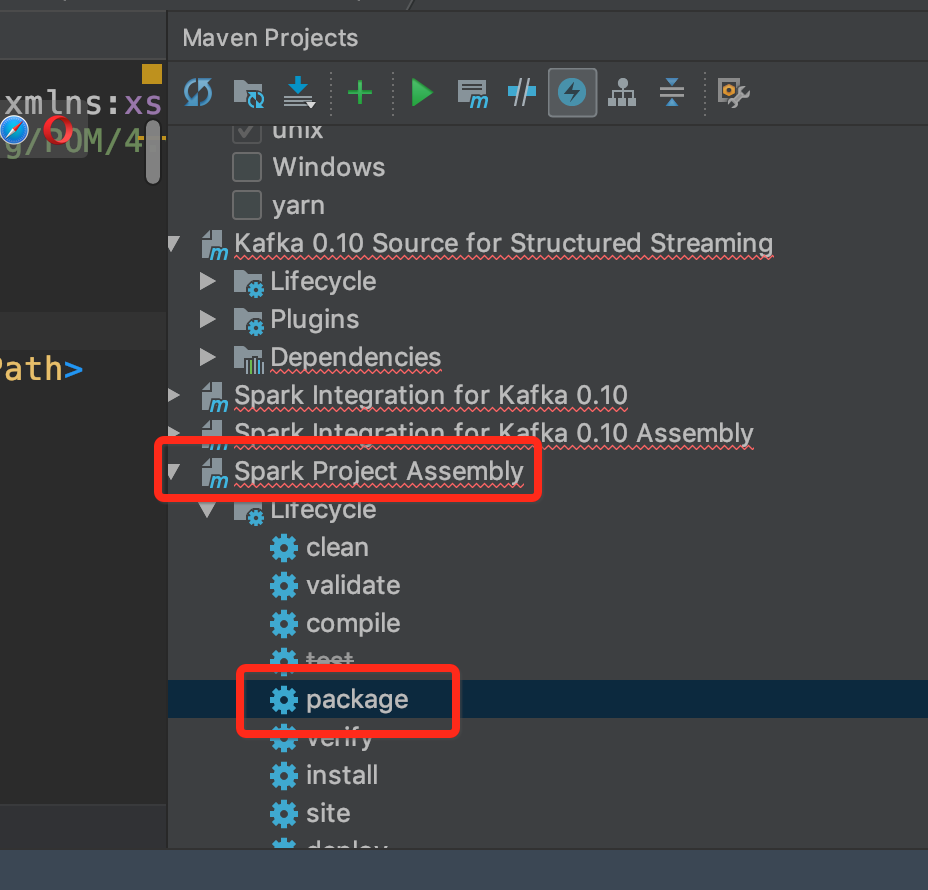Click the gear icon beside install
The height and width of the screenshot is (890, 928).
click(284, 776)
